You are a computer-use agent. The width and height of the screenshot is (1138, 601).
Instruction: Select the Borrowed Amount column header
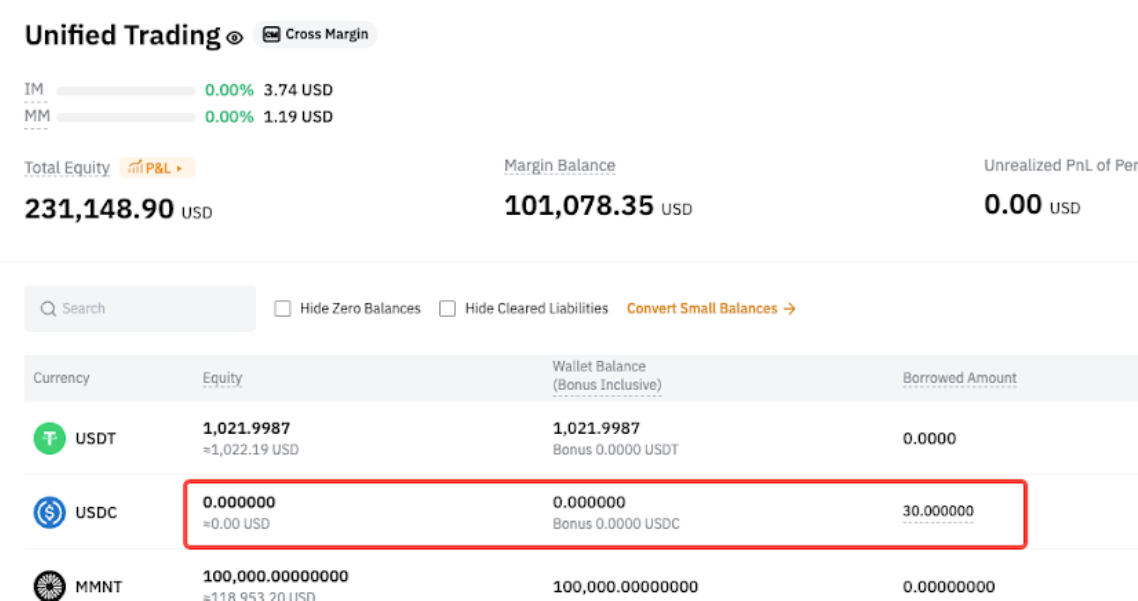tap(959, 378)
